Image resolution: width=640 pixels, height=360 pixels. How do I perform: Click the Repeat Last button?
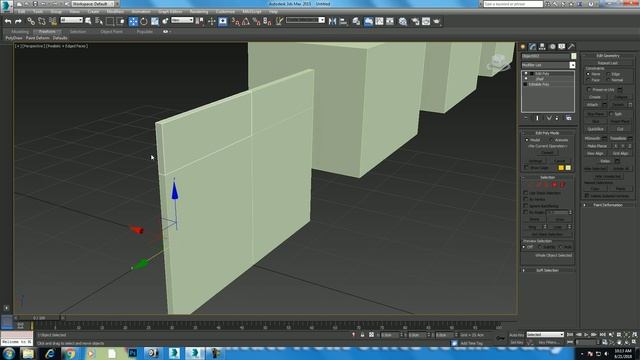point(608,63)
